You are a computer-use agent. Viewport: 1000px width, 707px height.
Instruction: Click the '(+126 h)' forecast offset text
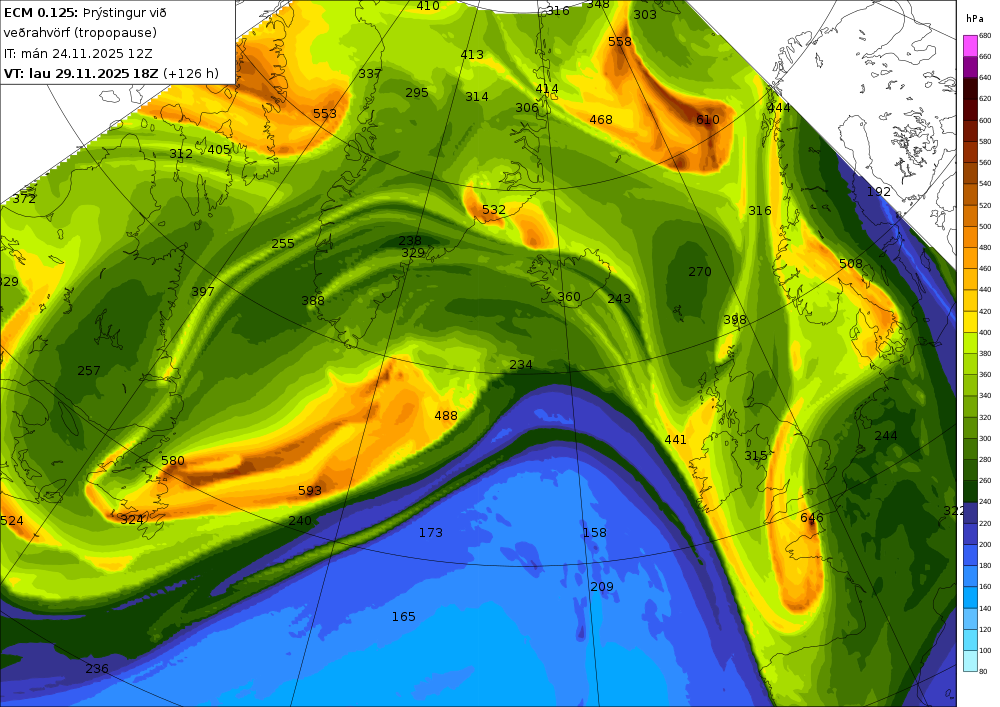click(x=191, y=73)
